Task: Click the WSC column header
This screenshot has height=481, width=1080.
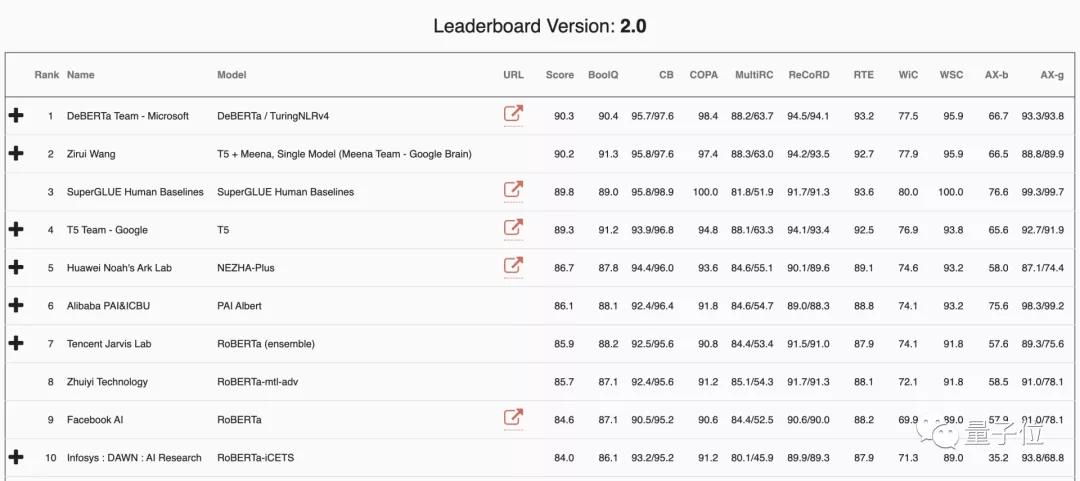Action: click(x=951, y=74)
